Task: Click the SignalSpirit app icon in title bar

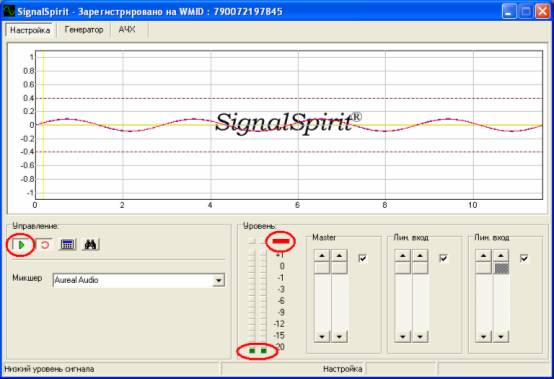Action: click(x=9, y=11)
